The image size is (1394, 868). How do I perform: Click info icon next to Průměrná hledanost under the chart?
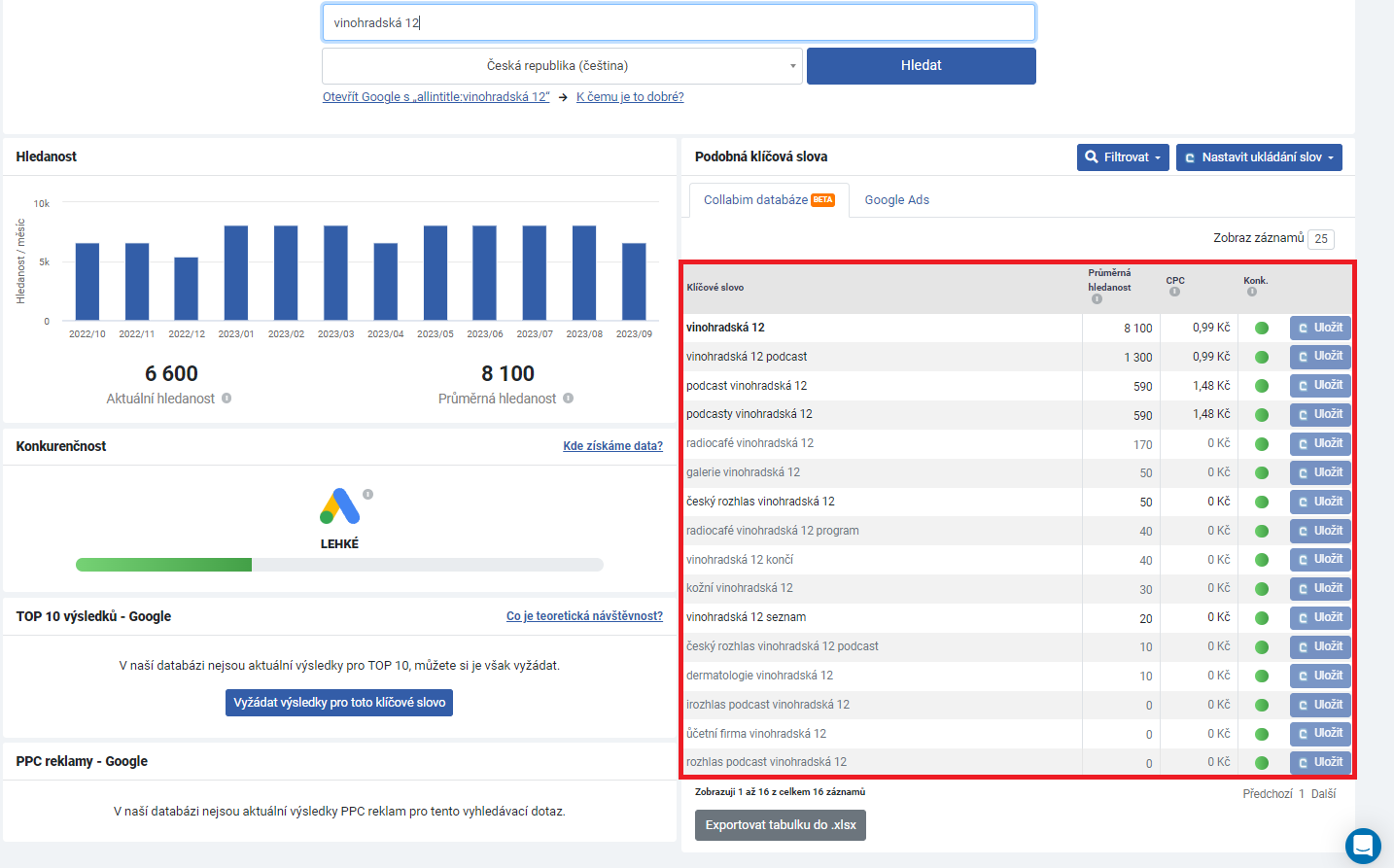coord(569,399)
